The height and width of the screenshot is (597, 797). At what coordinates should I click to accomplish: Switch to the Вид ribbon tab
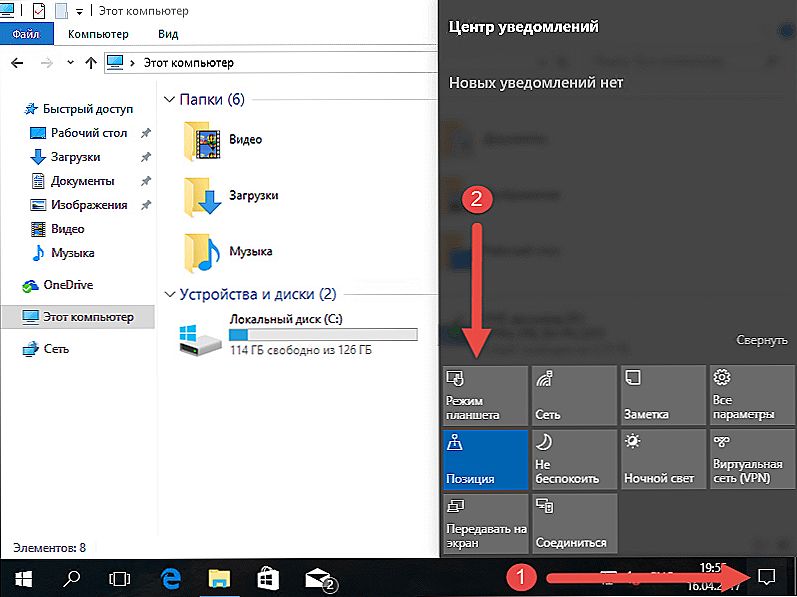168,33
